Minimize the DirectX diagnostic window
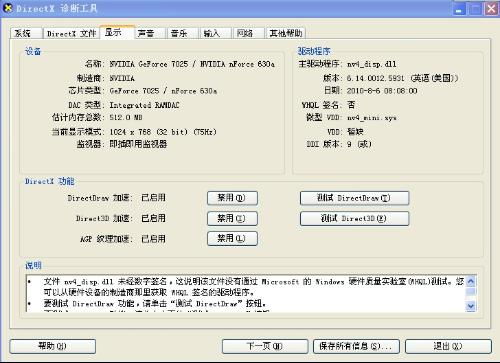The width and height of the screenshot is (500, 363). (x=459, y=9)
